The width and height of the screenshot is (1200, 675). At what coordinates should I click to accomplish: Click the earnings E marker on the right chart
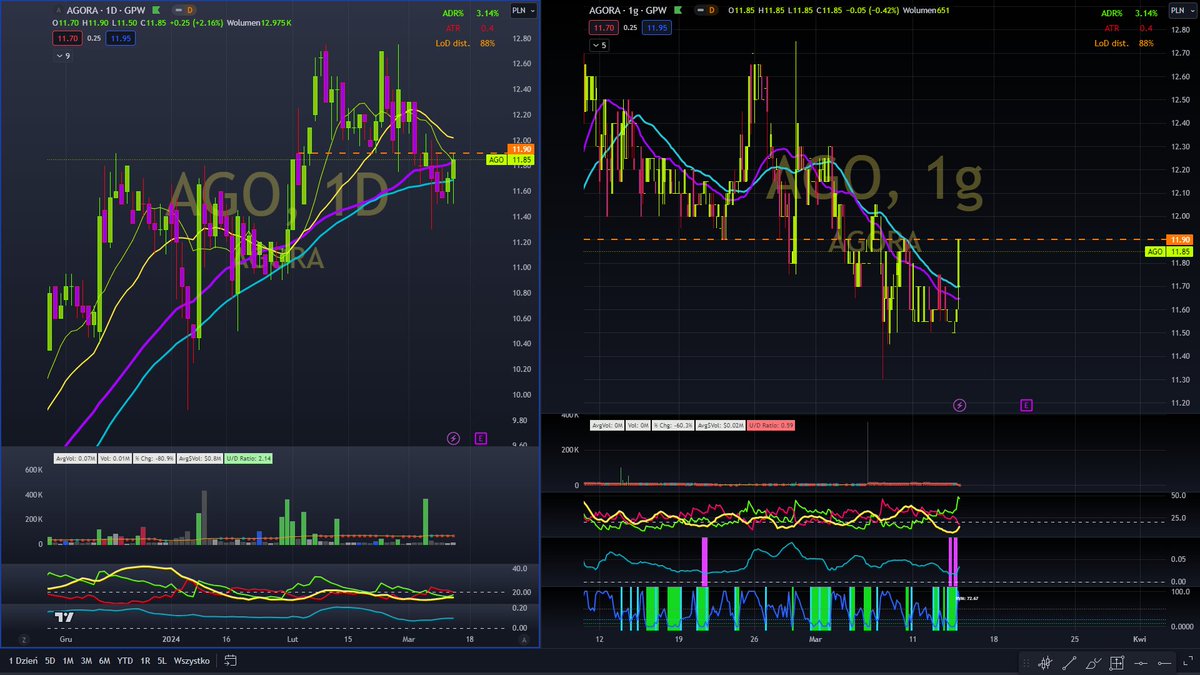[x=1026, y=405]
